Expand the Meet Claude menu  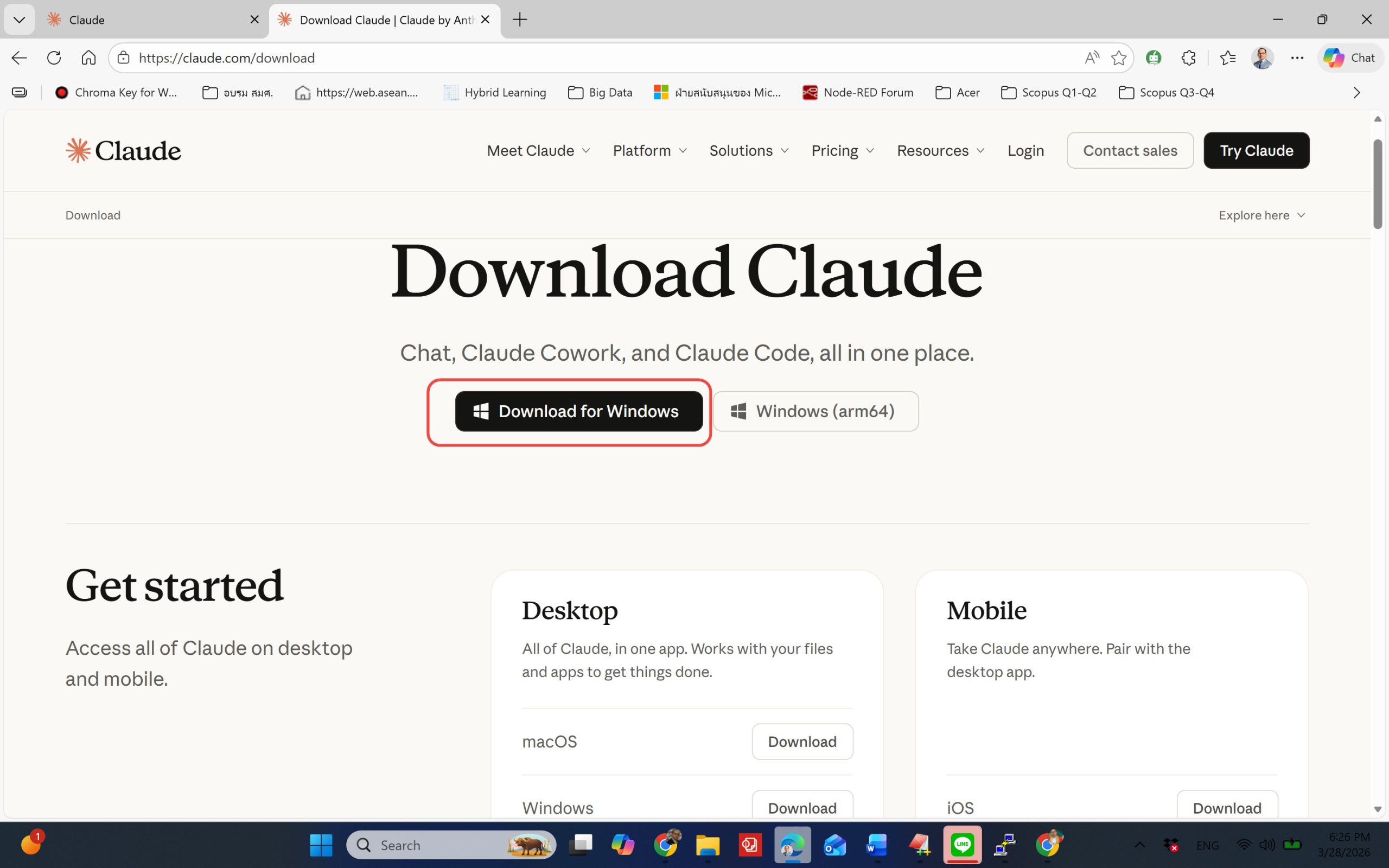pyautogui.click(x=538, y=150)
